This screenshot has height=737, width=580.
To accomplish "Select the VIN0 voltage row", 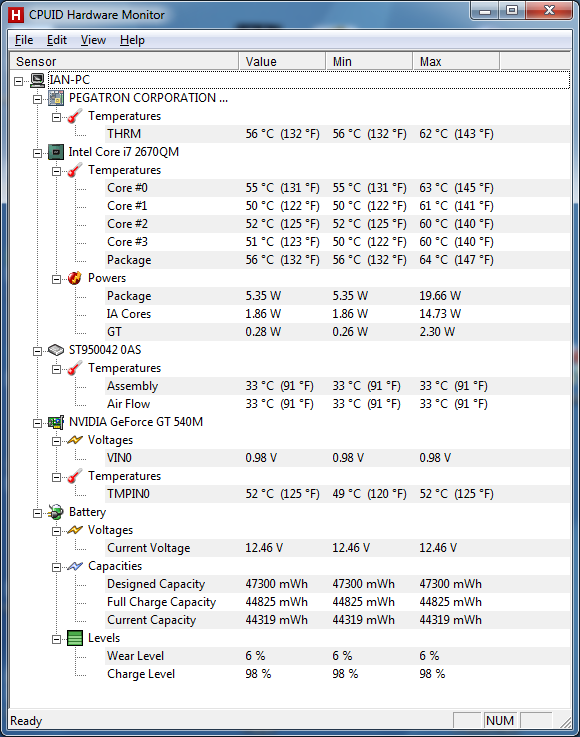I will pos(337,458).
